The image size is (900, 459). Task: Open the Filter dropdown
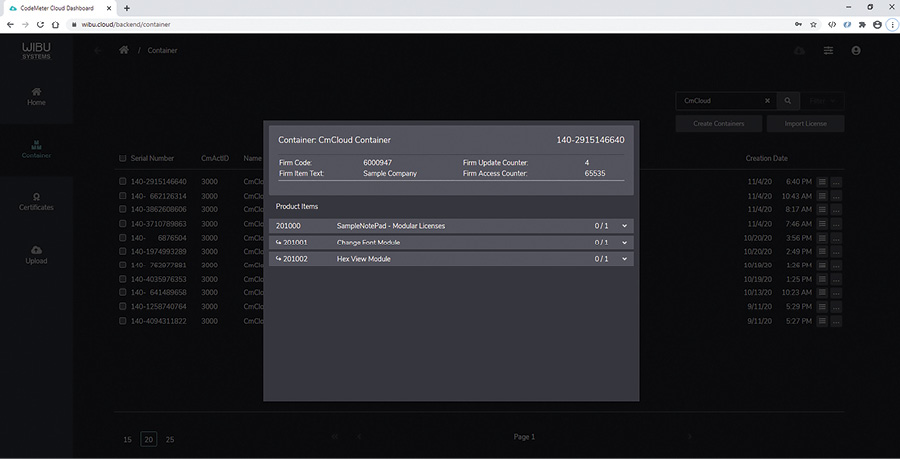tap(823, 100)
